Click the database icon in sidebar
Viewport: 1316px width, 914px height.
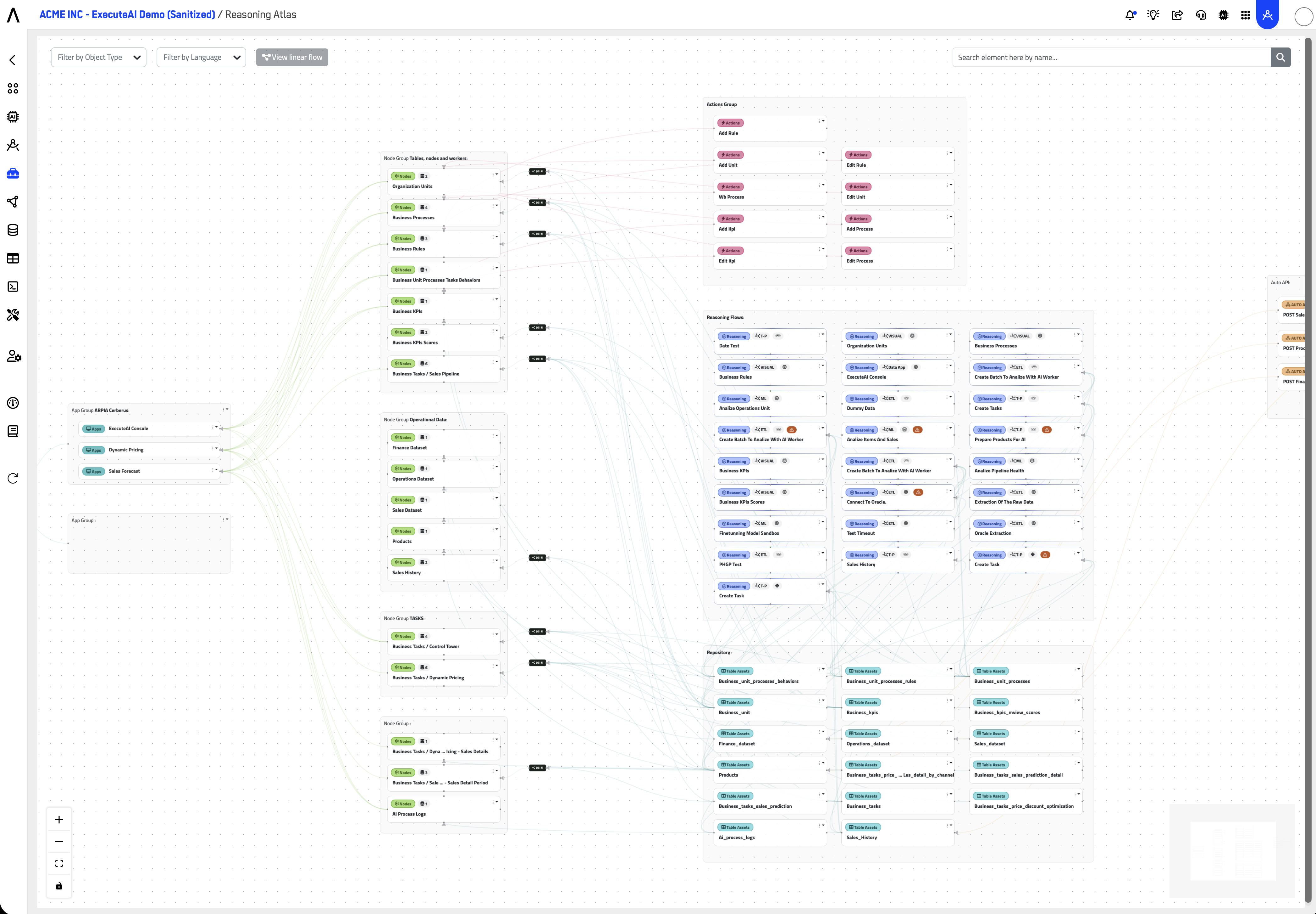pyautogui.click(x=13, y=230)
